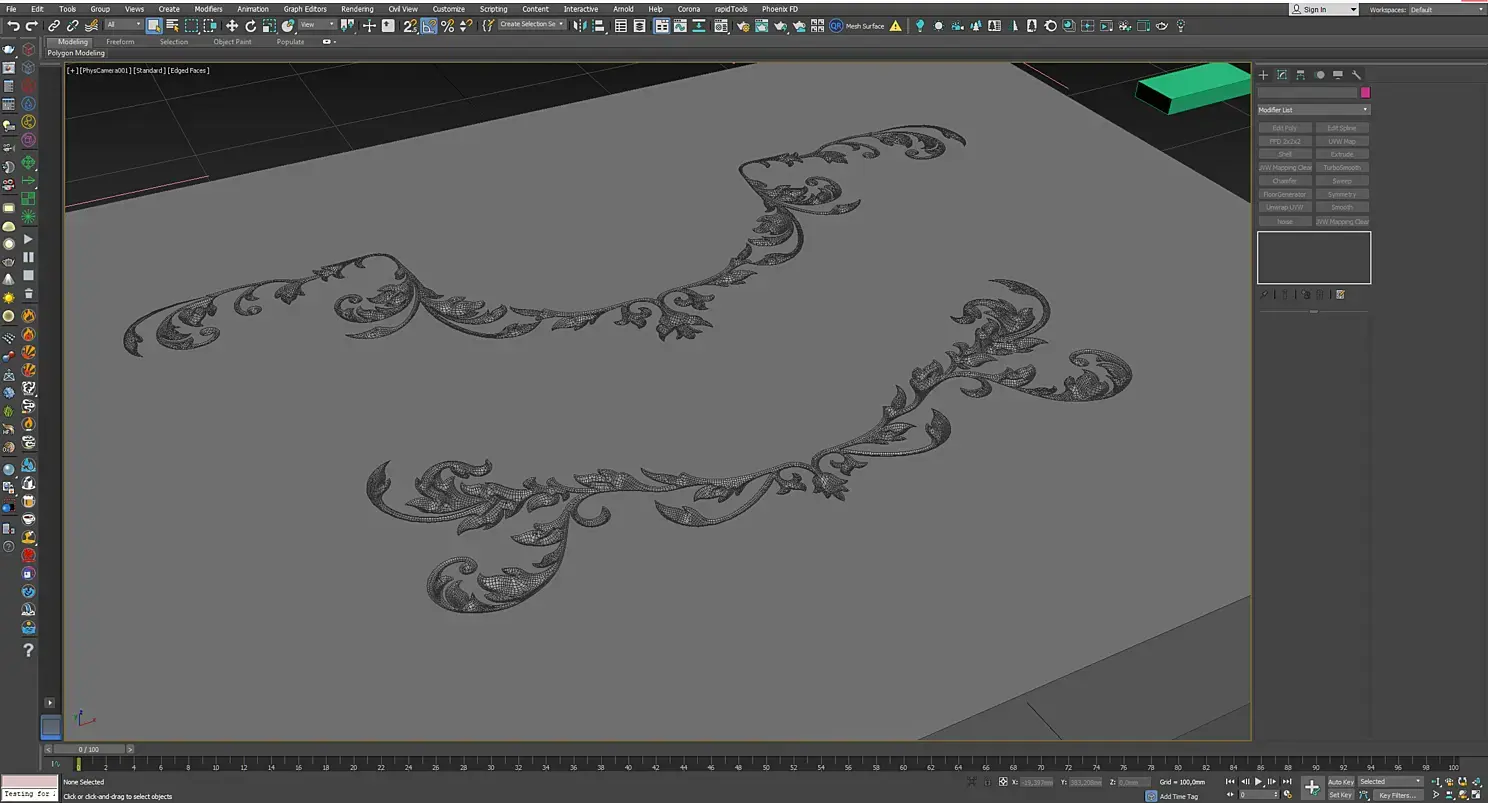Screen dimensions: 1488x803
Task: Activate the Select Object tool
Action: click(154, 26)
